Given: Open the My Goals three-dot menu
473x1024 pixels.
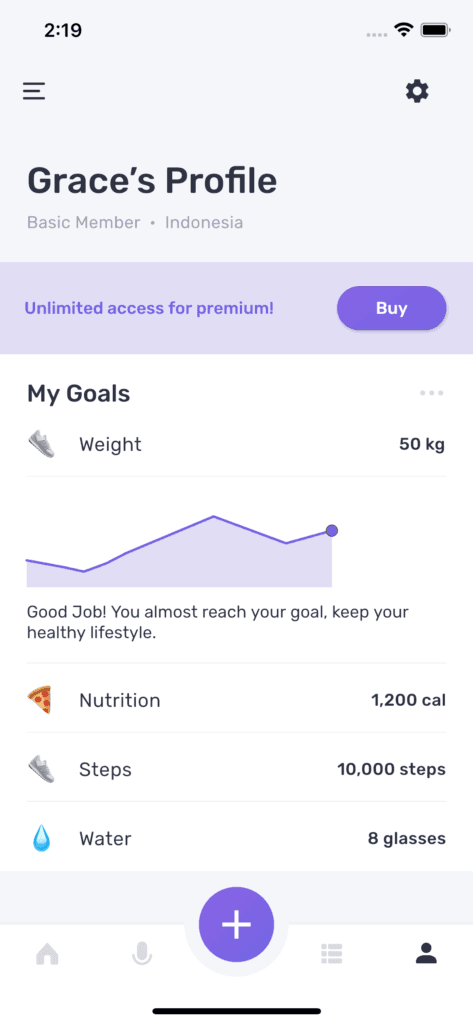Looking at the screenshot, I should click(x=432, y=393).
